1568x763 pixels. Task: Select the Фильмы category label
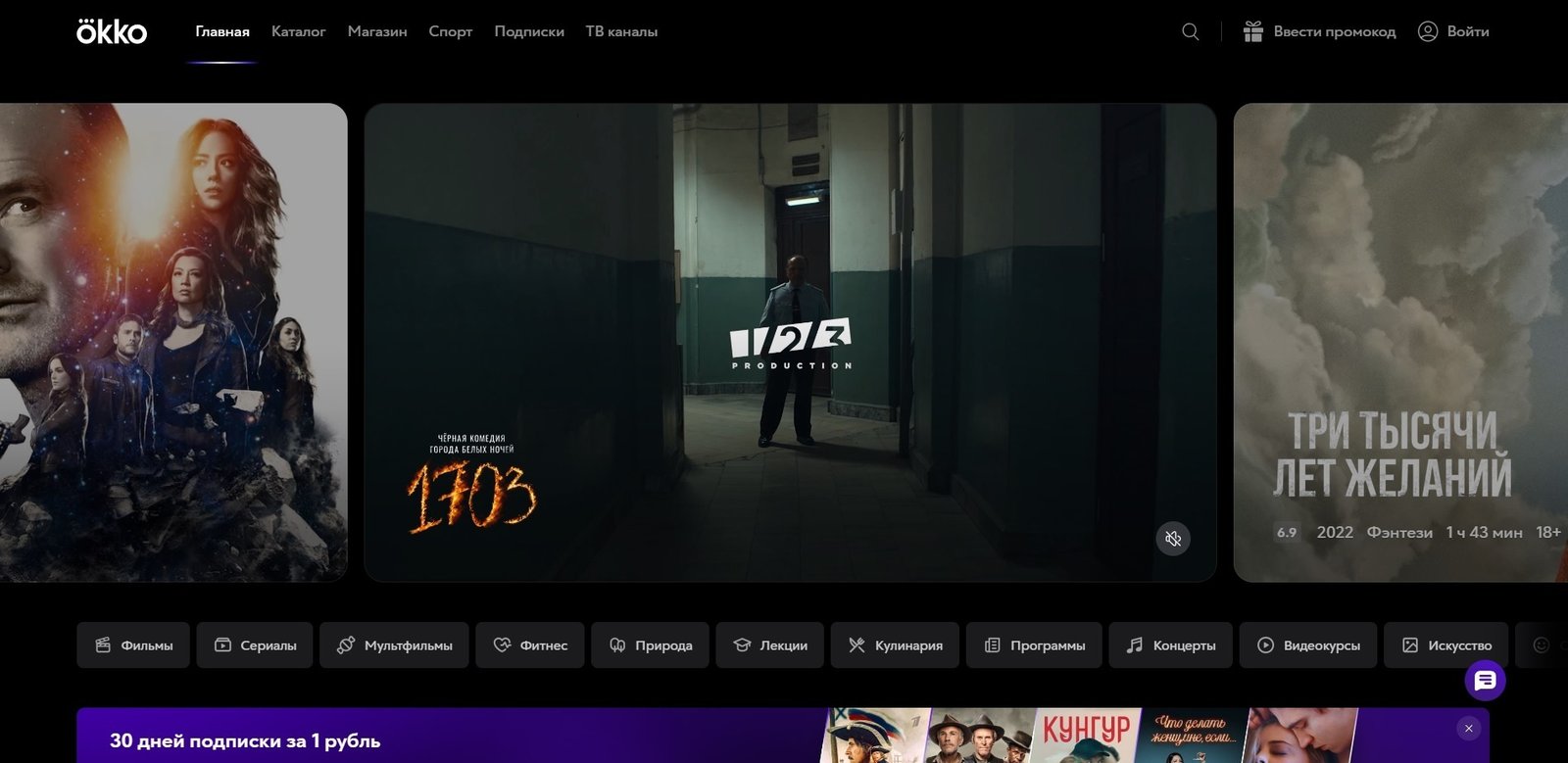pyautogui.click(x=147, y=645)
